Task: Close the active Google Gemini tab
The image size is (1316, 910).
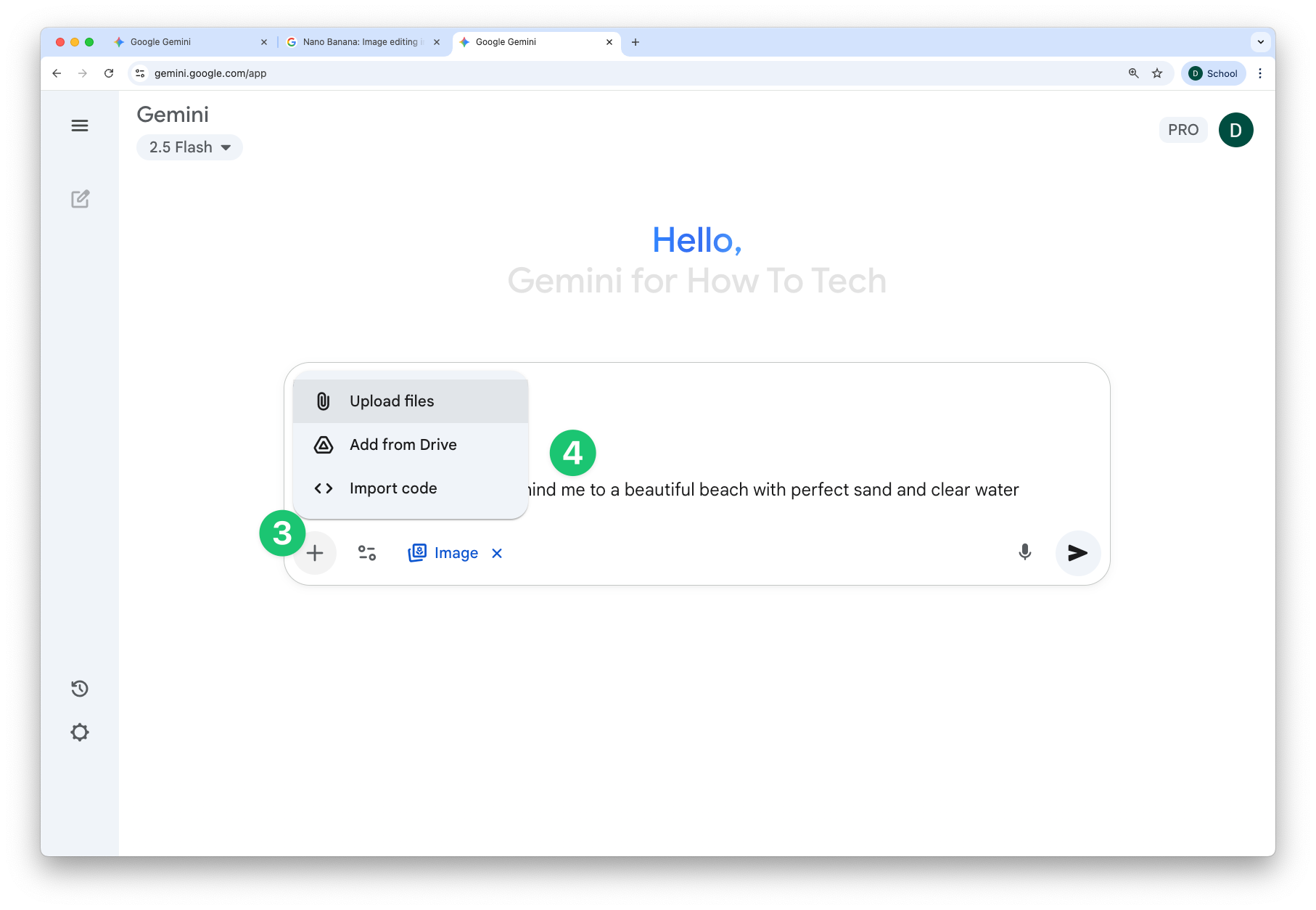Action: pyautogui.click(x=609, y=42)
